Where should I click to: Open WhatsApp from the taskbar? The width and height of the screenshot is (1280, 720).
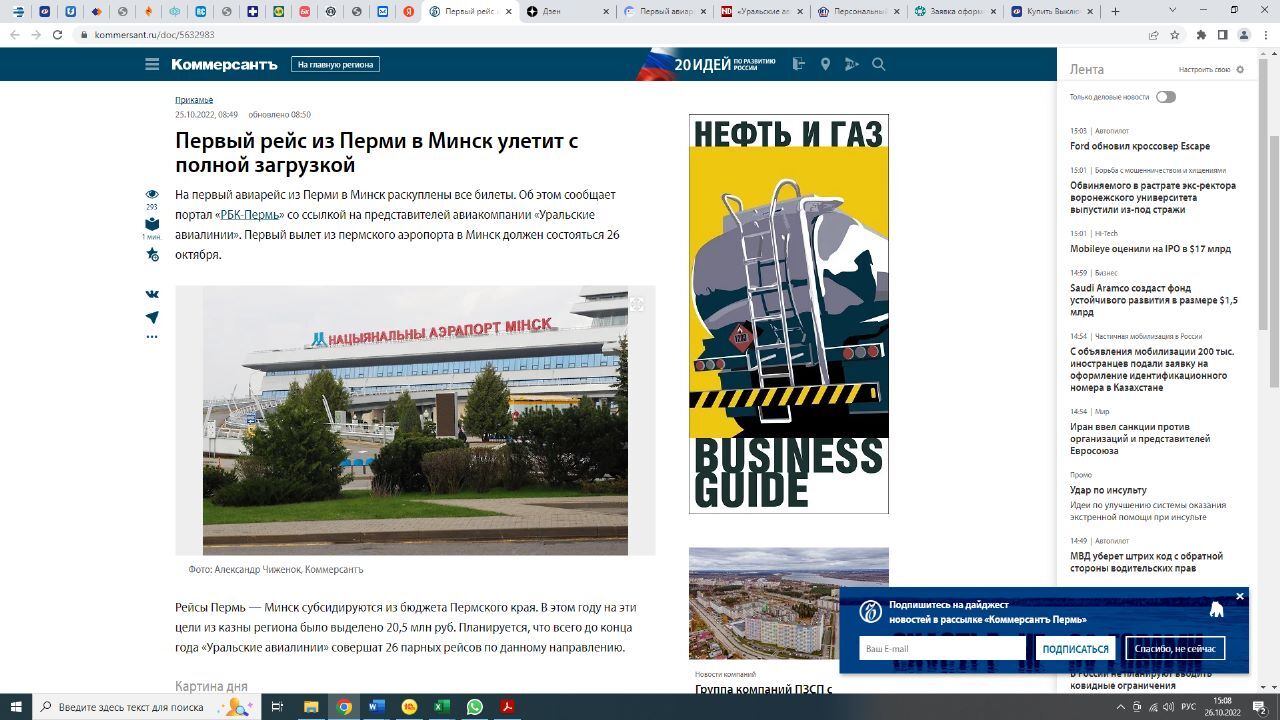coord(475,707)
